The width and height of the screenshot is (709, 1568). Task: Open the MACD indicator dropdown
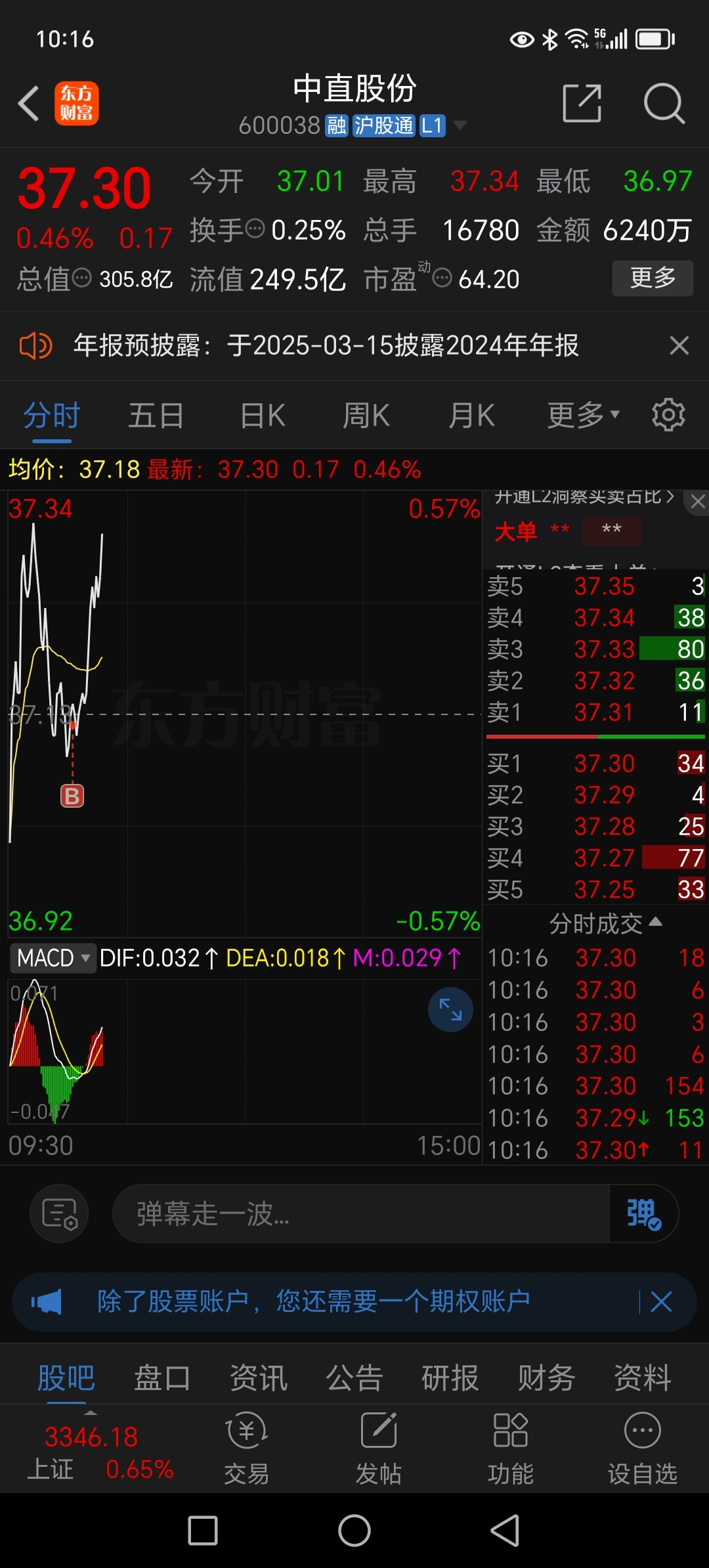click(x=53, y=958)
